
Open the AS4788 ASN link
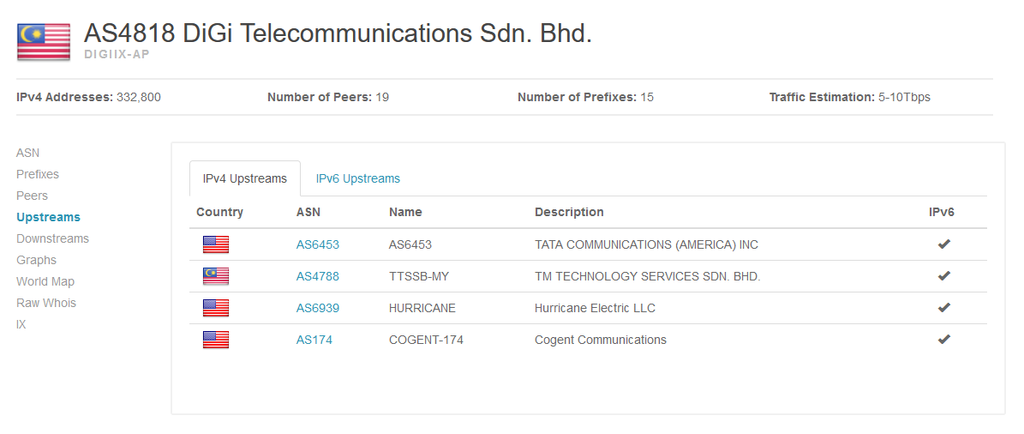coord(318,276)
